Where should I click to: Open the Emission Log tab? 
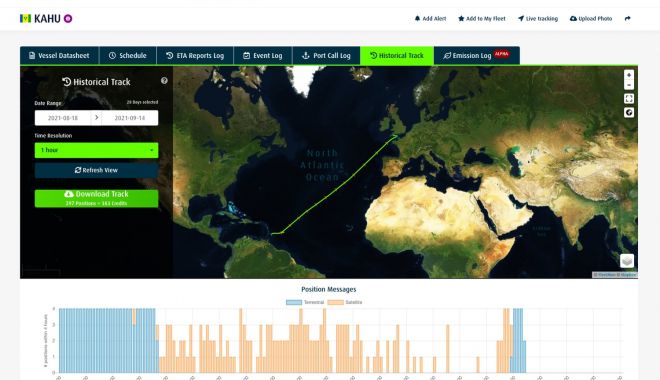coord(476,56)
